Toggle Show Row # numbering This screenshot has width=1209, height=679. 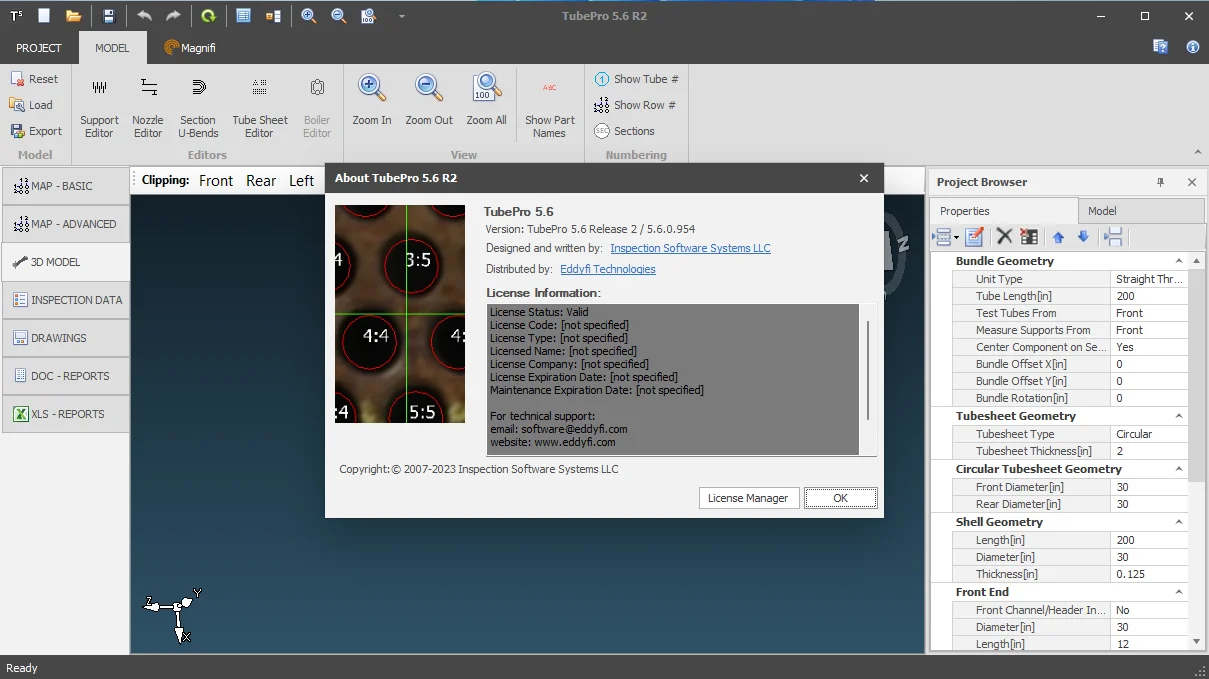pos(635,105)
